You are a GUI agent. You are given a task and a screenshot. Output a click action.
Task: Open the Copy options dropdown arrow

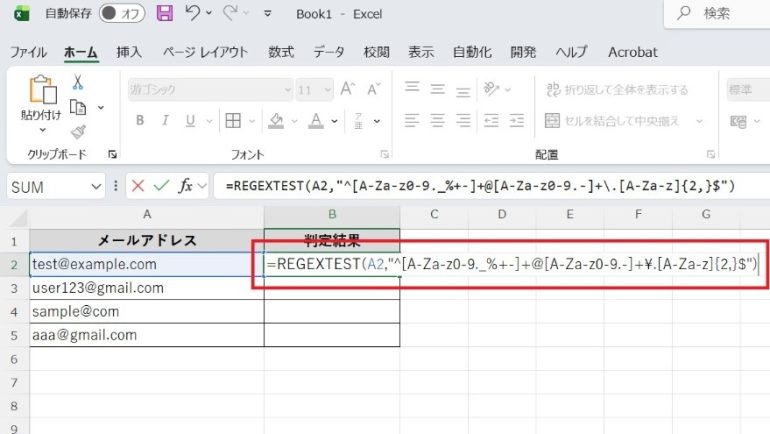[x=101, y=107]
